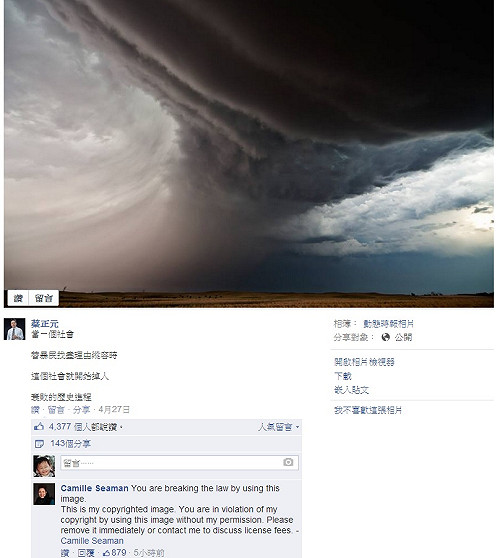
Task: Click the thumbs-up icon beside 4,377 likes
Action: (x=39, y=426)
